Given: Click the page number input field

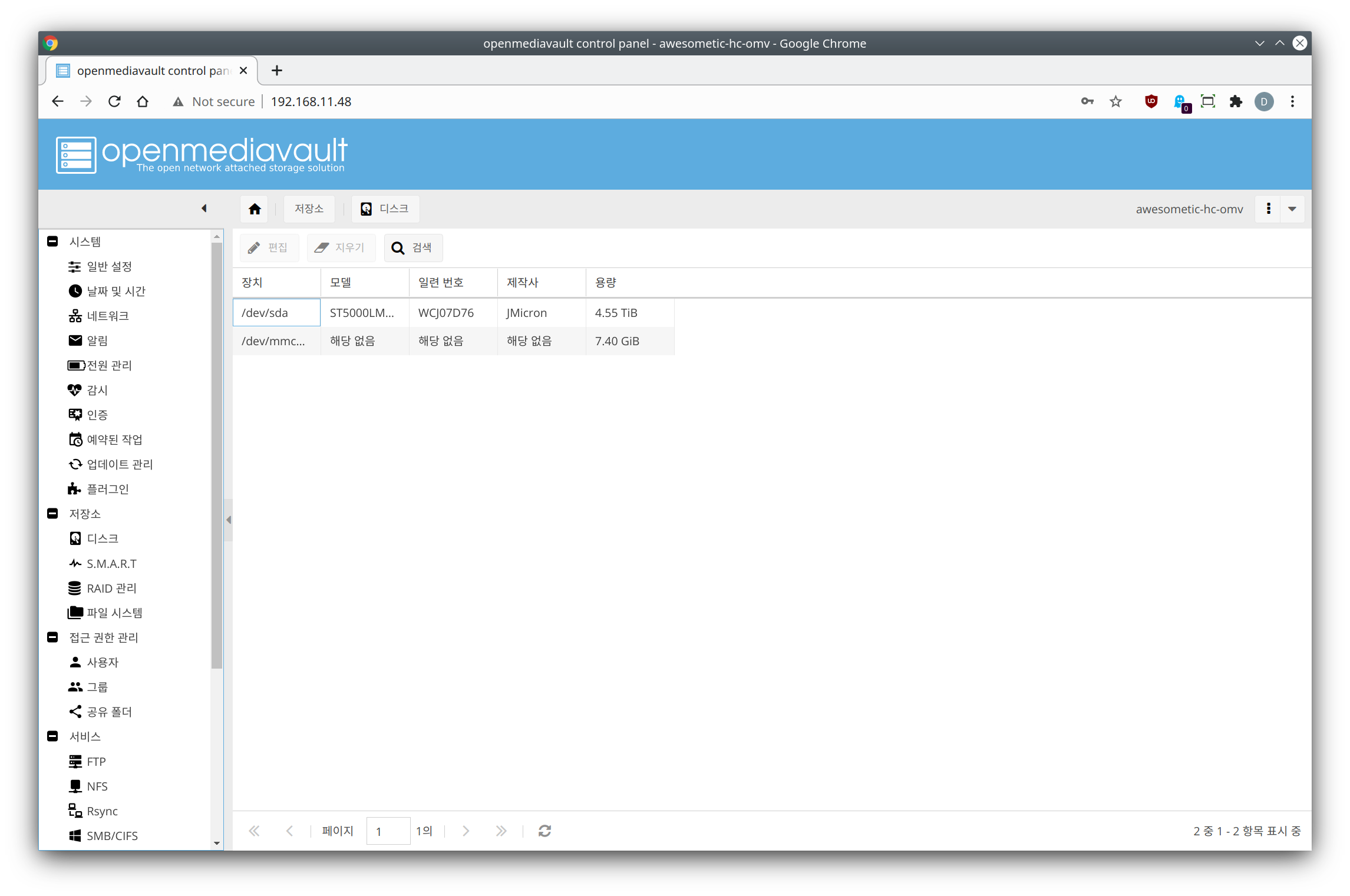Looking at the screenshot, I should coord(388,831).
